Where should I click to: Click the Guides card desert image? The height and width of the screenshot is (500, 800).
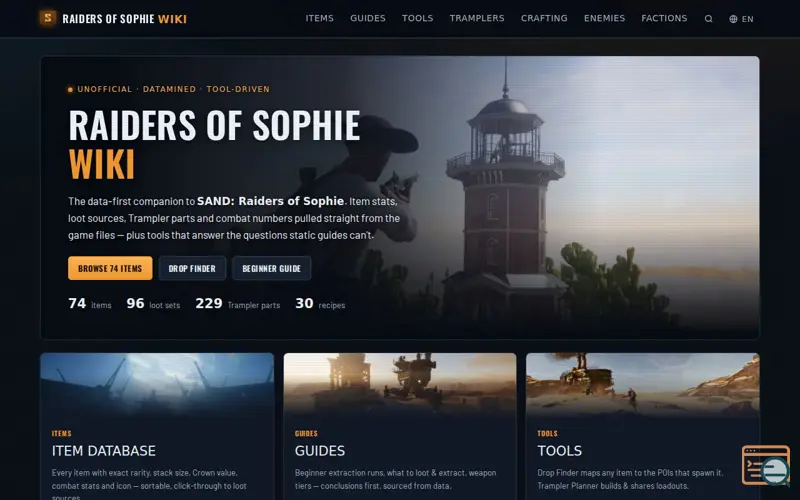coord(400,384)
